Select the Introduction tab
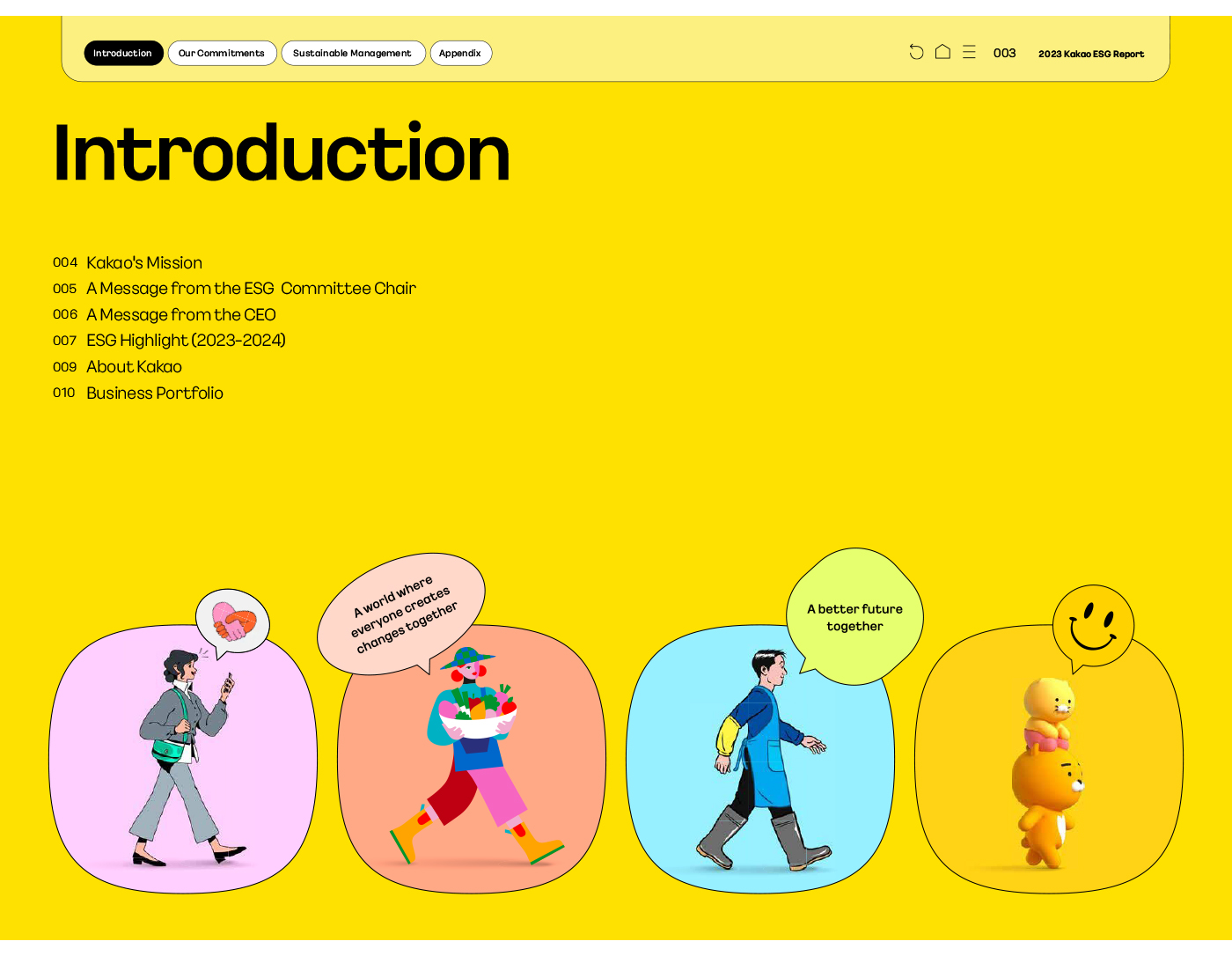The image size is (1232, 956). coord(123,53)
